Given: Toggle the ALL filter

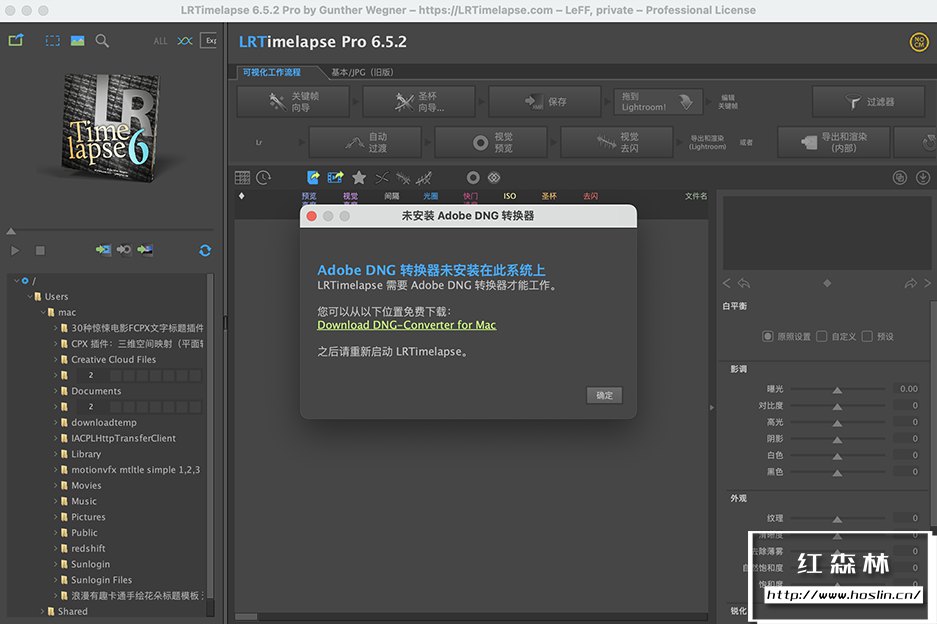Looking at the screenshot, I should point(160,41).
